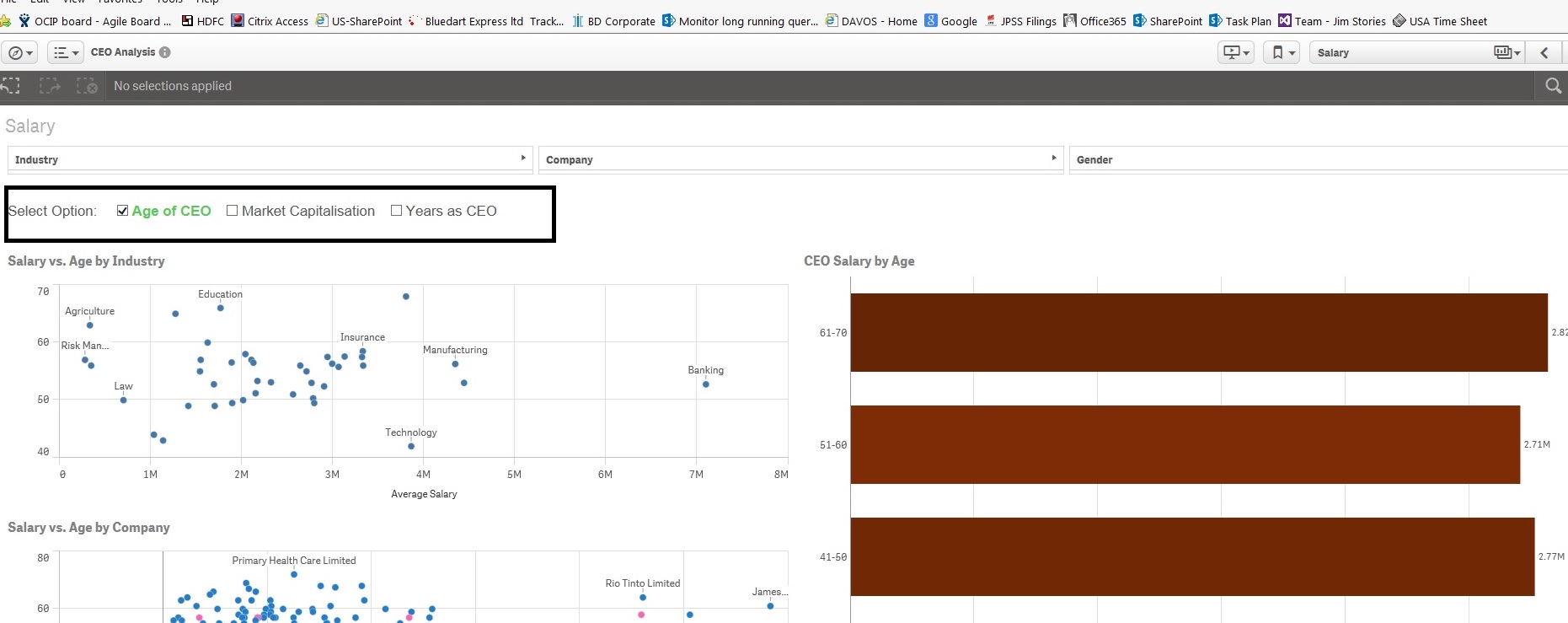Select the Technology data point
Viewport: 1568px width, 623px height.
411,446
